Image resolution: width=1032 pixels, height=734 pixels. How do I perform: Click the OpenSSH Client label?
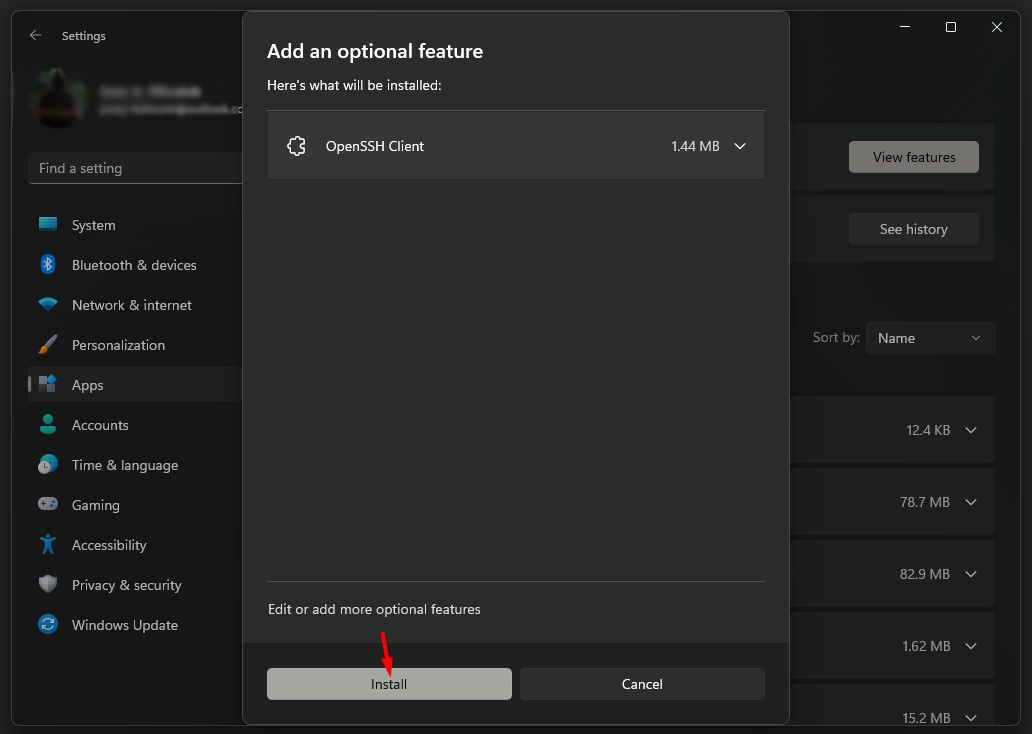374,146
